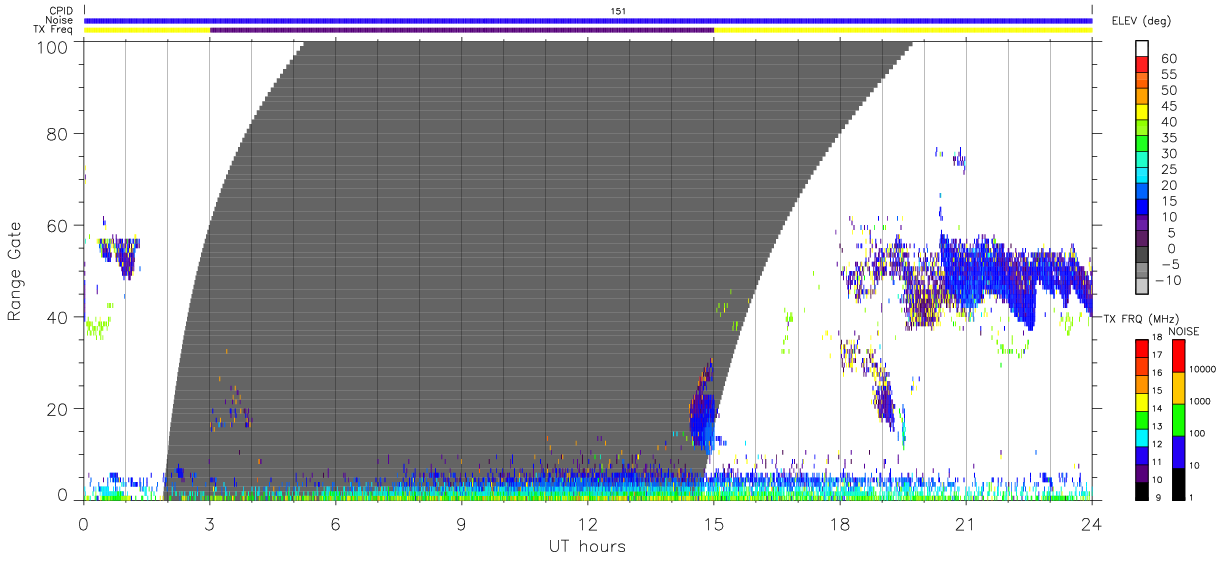Click the black bottom swatch of TX FRQ colorbar

(x=1141, y=489)
